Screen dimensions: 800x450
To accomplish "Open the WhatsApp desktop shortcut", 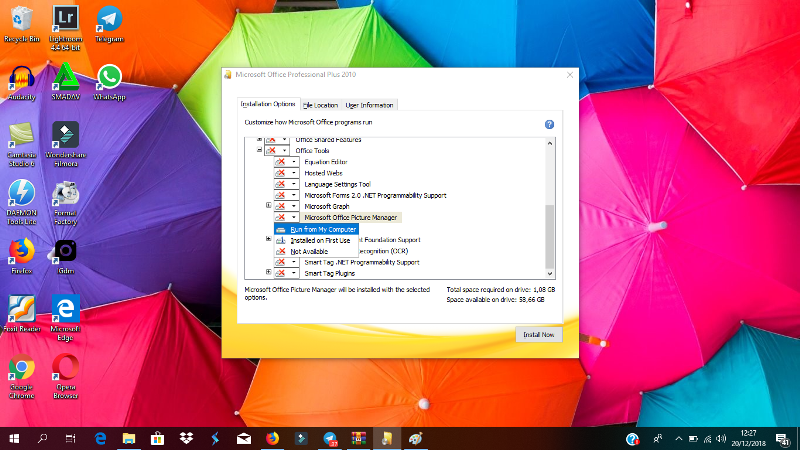I will point(109,82).
